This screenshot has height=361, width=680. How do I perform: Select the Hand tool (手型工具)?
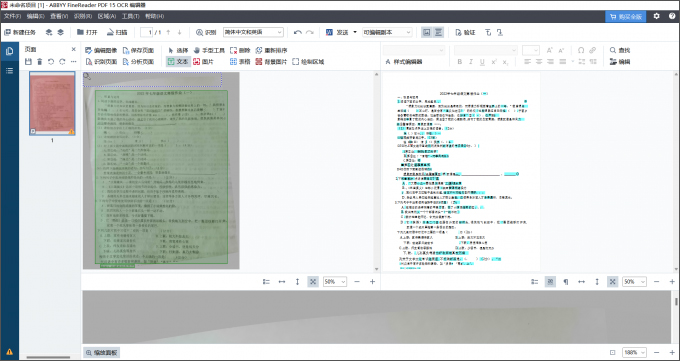click(209, 50)
